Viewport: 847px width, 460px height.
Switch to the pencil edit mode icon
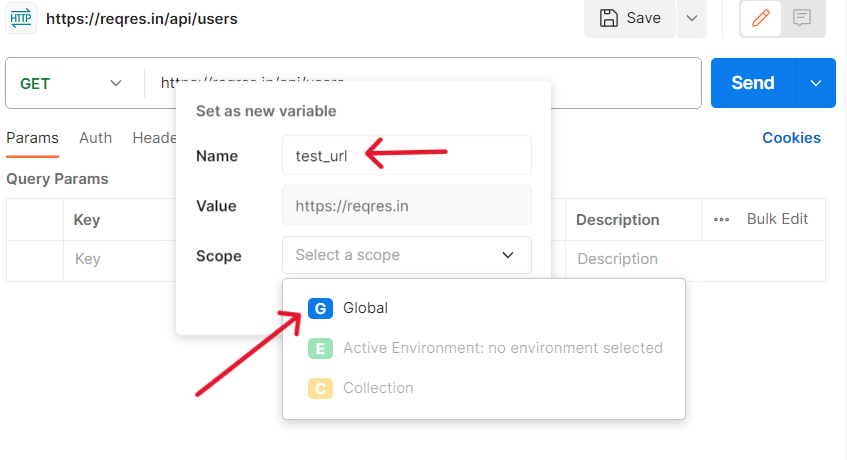click(x=760, y=18)
